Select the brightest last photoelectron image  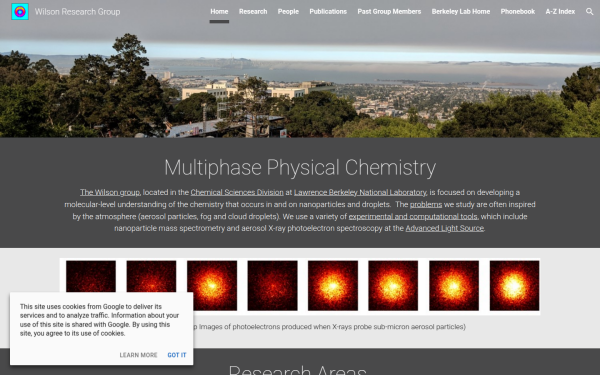(x=514, y=285)
